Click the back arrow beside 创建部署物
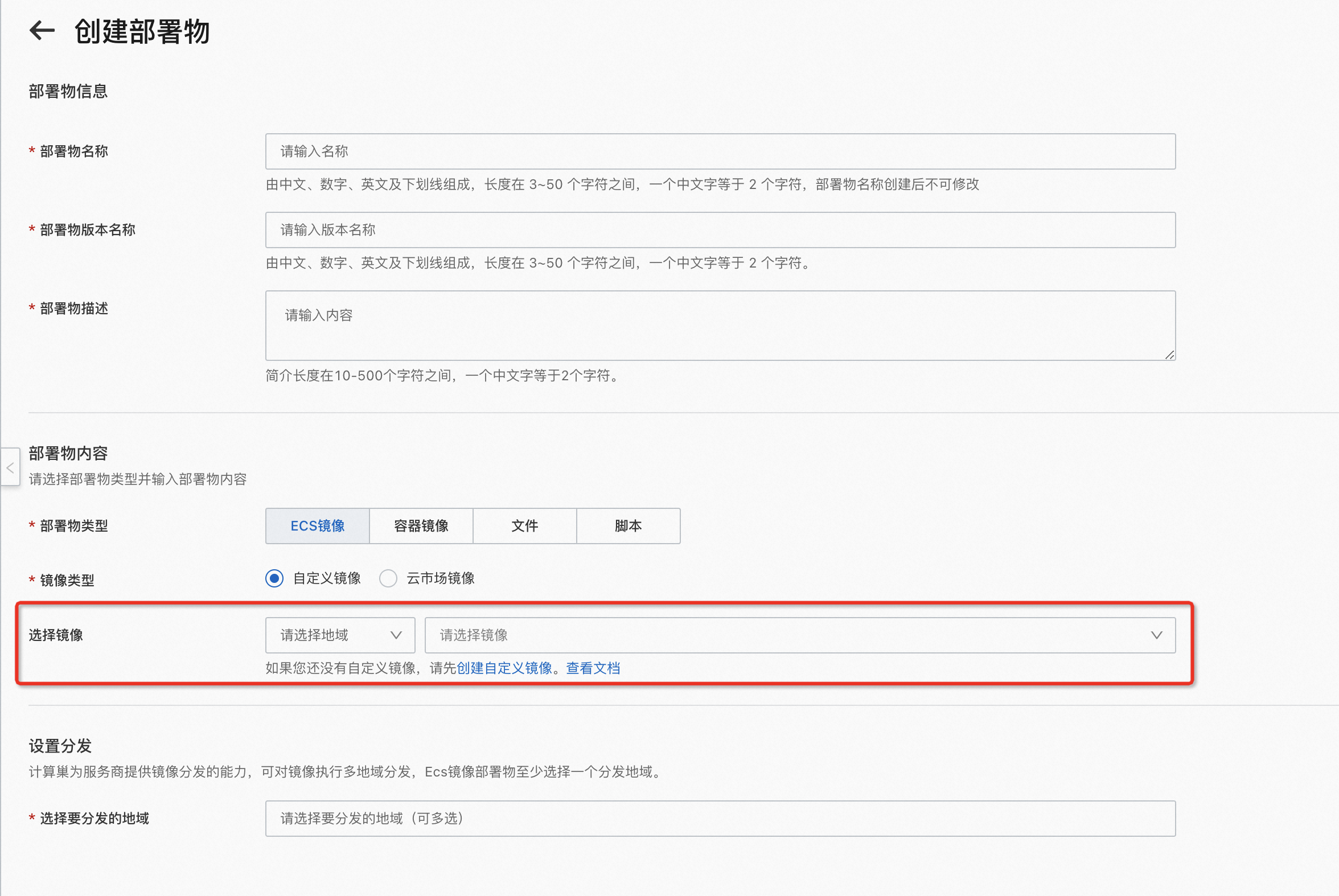The height and width of the screenshot is (896, 1339). pos(42,30)
